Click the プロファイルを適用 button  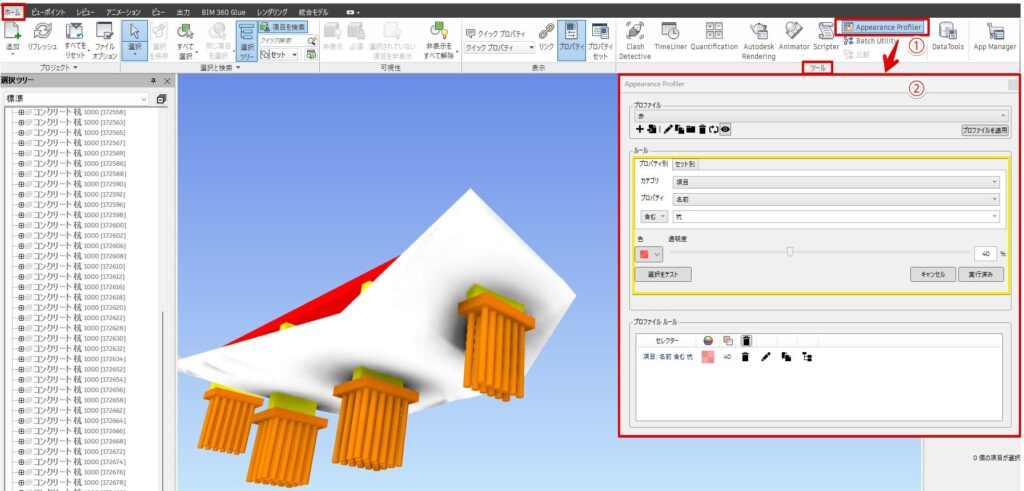click(x=984, y=131)
